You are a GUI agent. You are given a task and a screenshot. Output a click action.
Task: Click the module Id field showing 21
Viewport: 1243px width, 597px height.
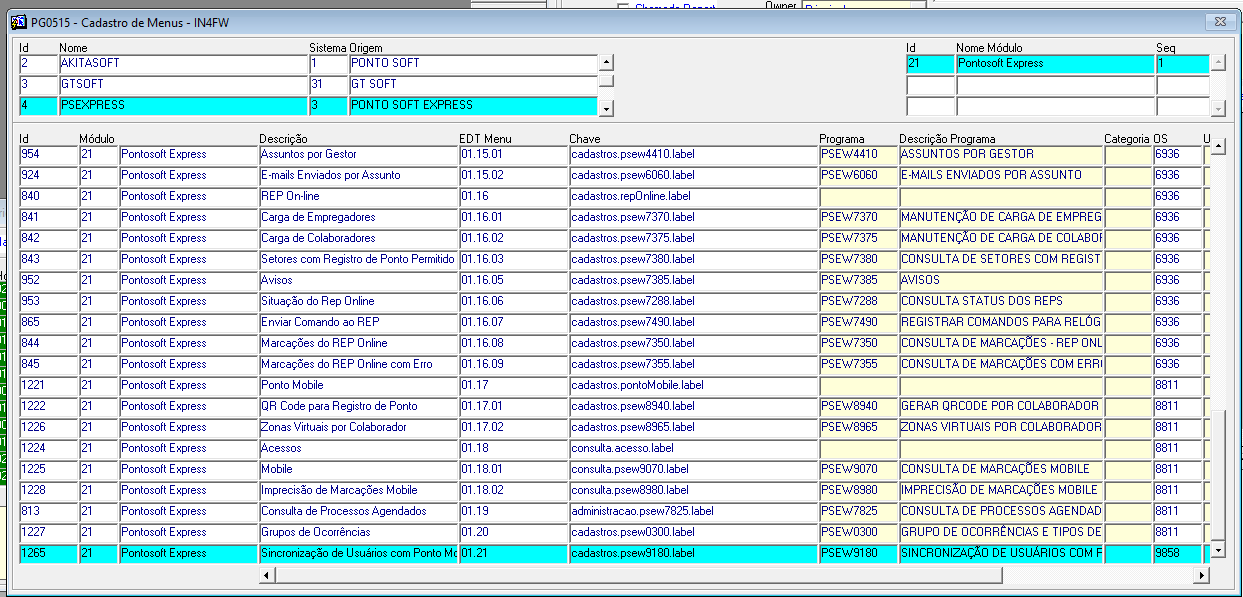[930, 63]
